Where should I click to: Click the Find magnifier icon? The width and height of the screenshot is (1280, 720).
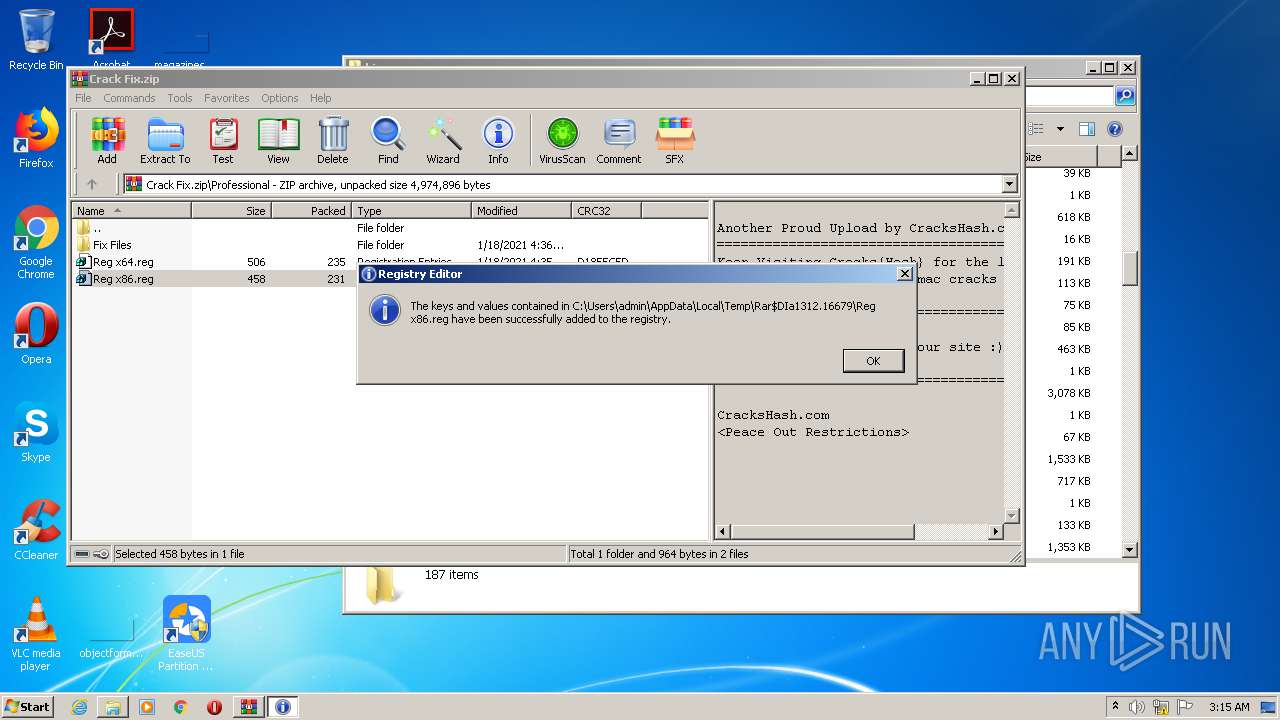coord(388,140)
